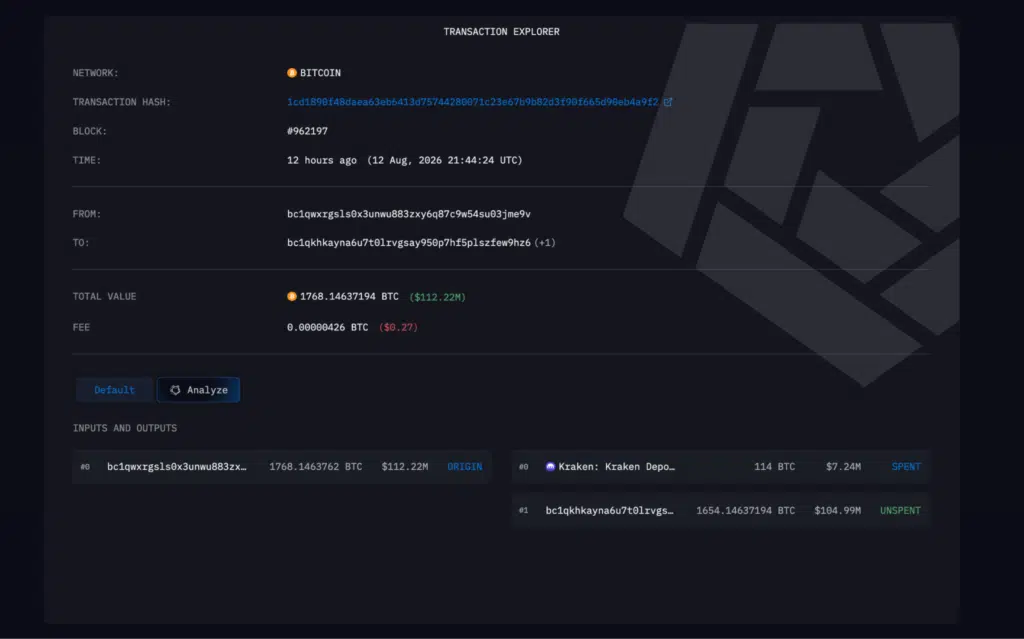Expand the (+1) additional recipients
Screen dimensions: 1024x639
point(545,242)
